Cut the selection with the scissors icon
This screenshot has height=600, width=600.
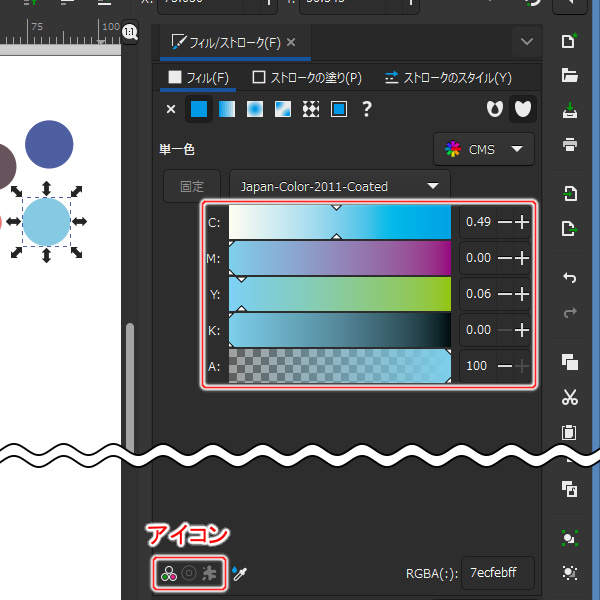tap(569, 397)
